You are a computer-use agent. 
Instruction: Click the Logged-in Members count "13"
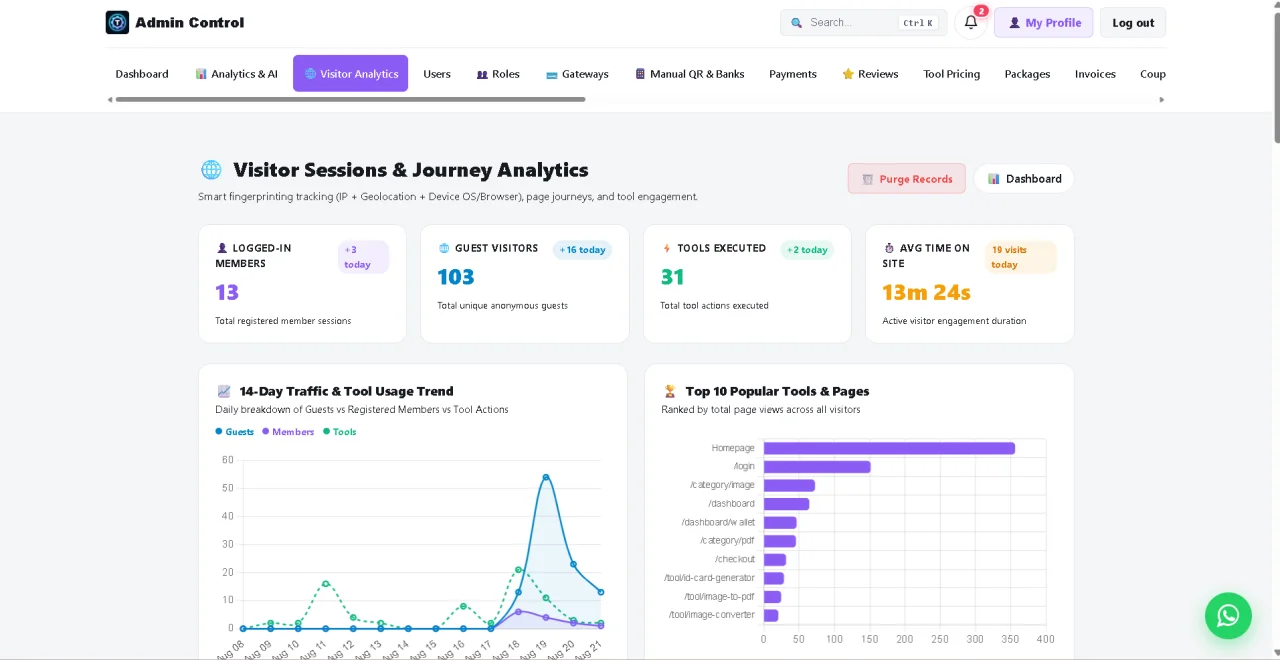227,293
